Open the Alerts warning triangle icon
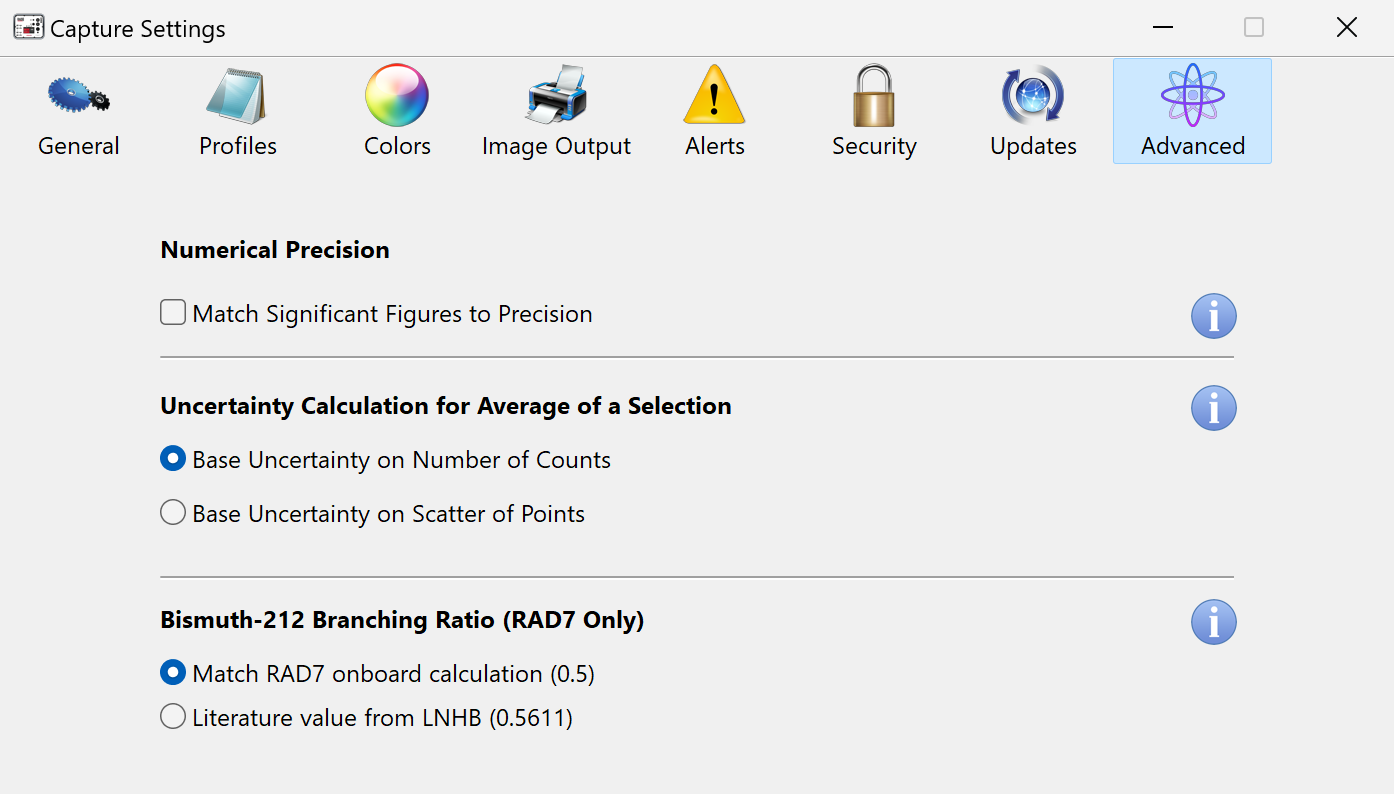Screen dimensions: 1394x794 pyautogui.click(x=714, y=96)
